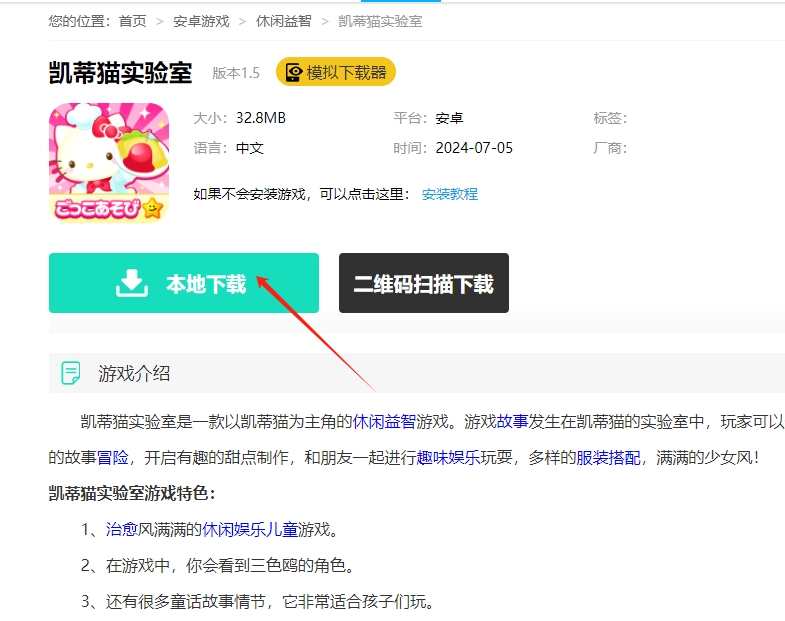785x621 pixels.
Task: Follow the 冒险 hyperlink in description
Action: coord(113,457)
